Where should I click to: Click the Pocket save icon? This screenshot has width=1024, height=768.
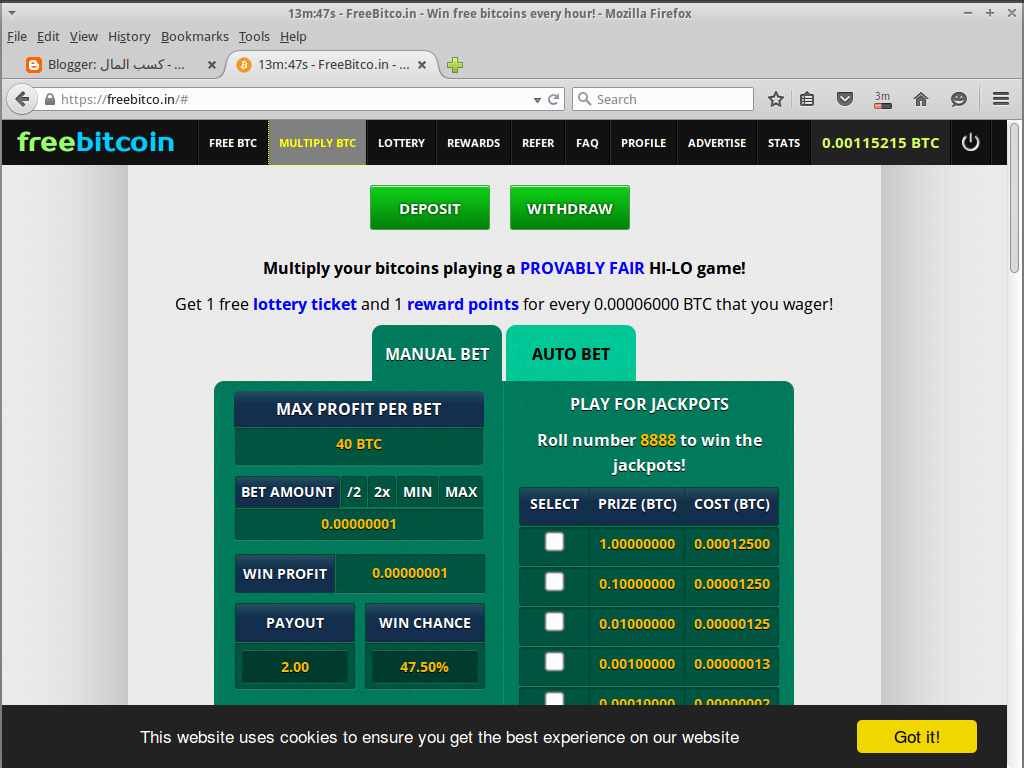pyautogui.click(x=845, y=99)
